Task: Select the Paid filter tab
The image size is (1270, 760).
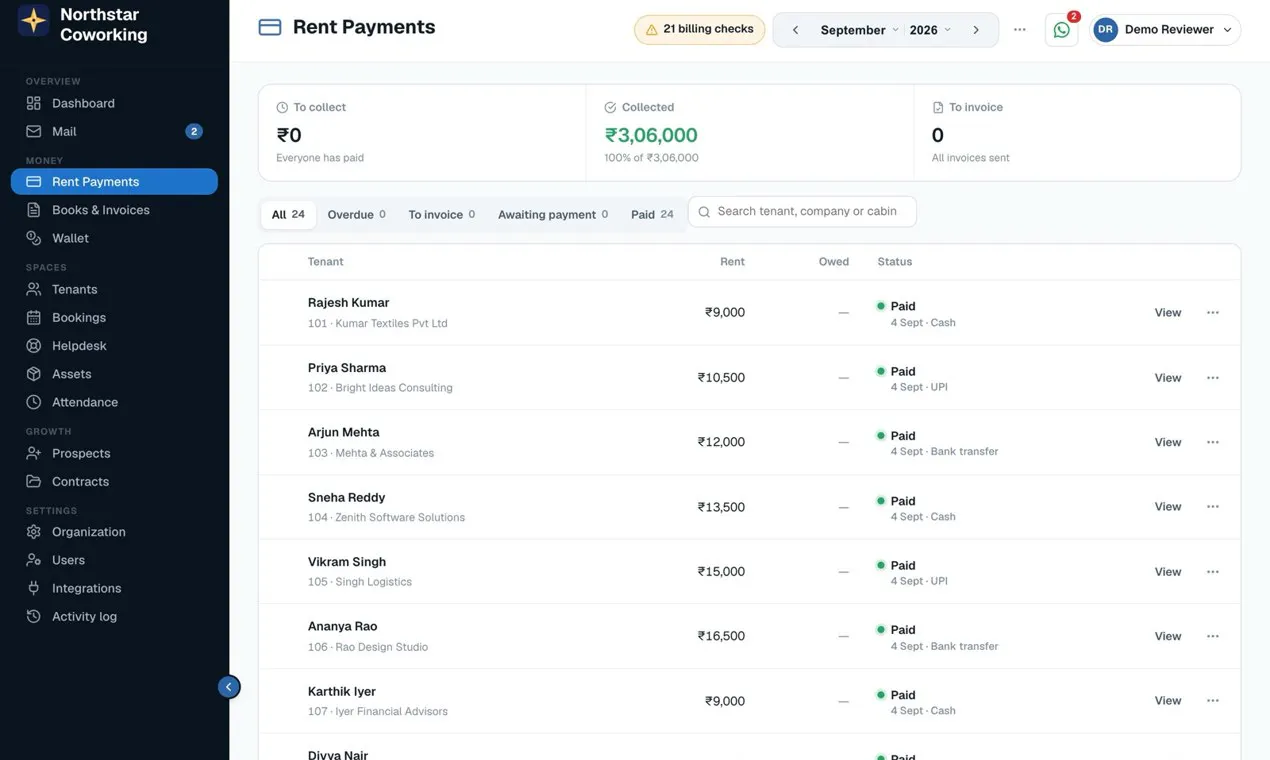Action: click(x=652, y=215)
